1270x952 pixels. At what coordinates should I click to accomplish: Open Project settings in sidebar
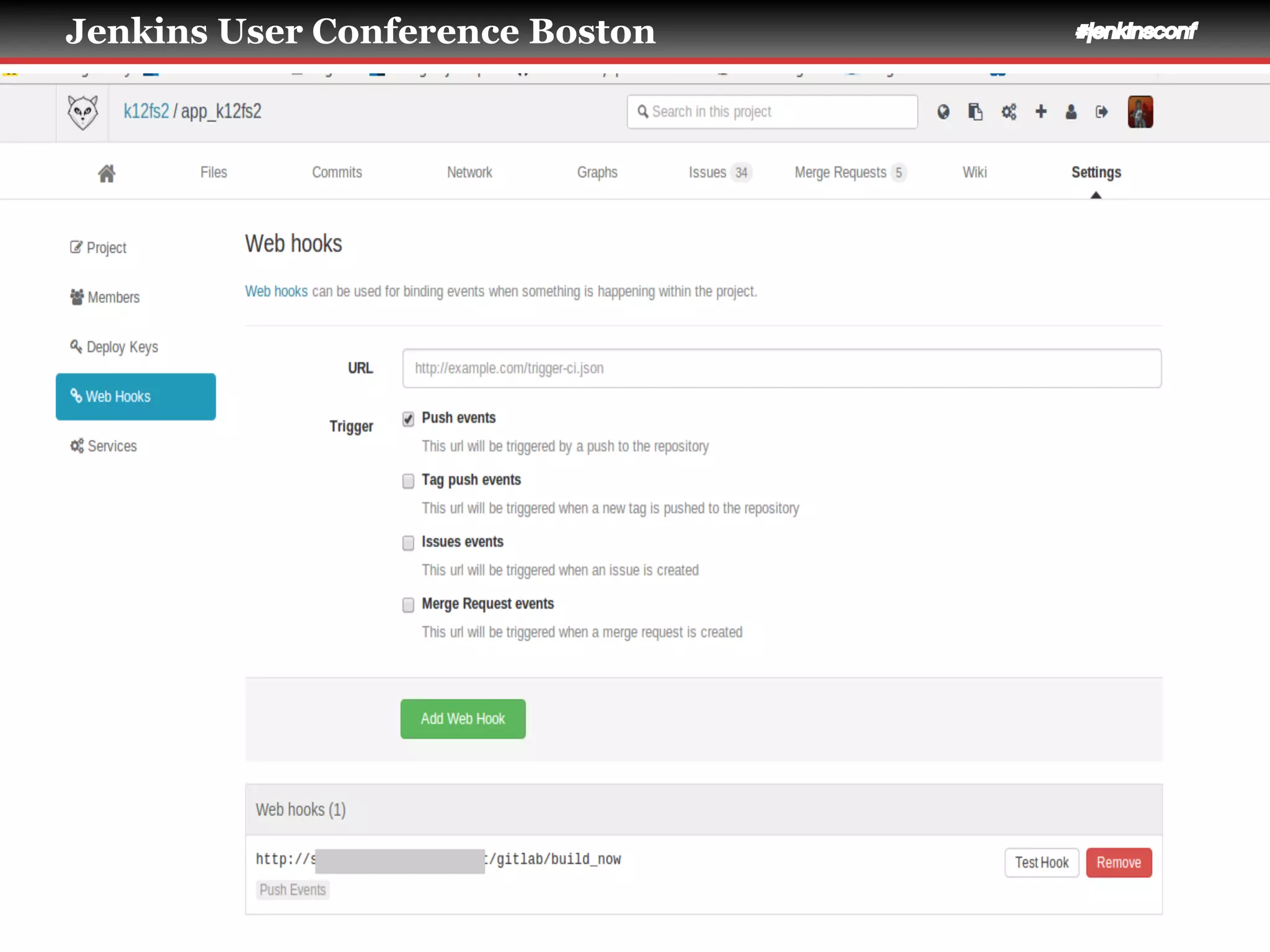(98, 247)
